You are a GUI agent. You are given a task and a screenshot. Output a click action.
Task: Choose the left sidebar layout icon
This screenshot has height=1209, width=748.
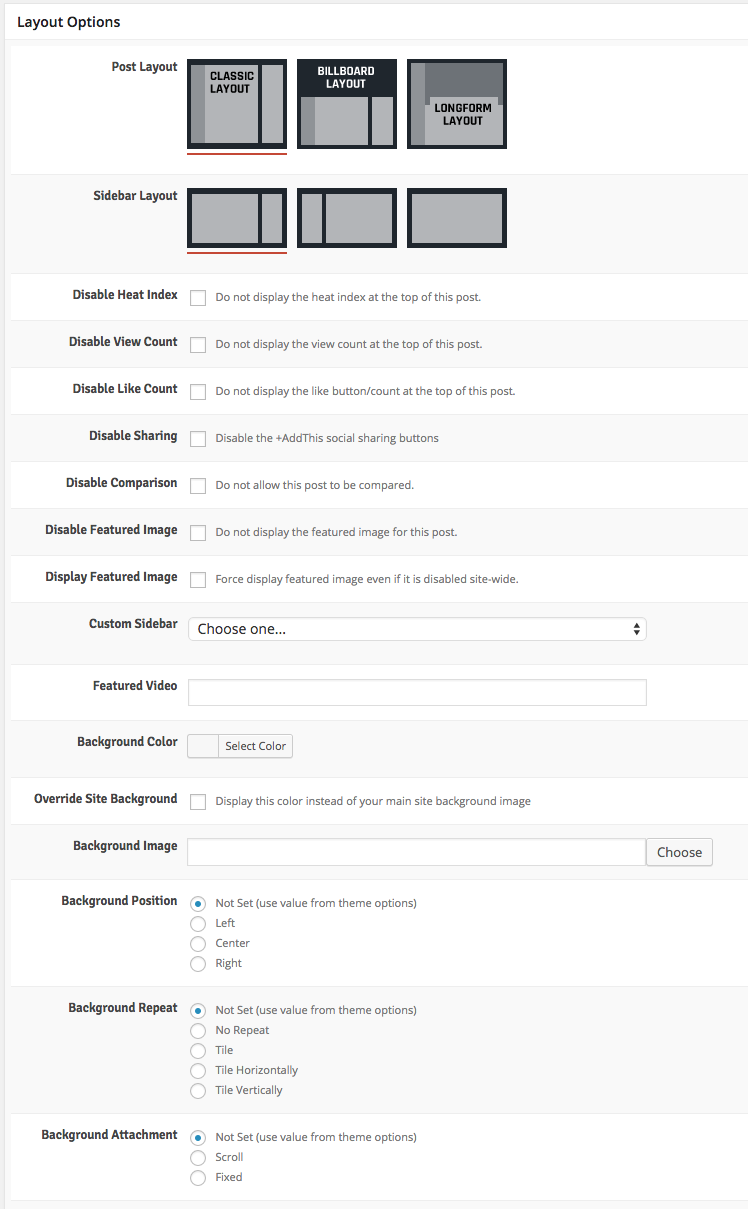tap(347, 218)
